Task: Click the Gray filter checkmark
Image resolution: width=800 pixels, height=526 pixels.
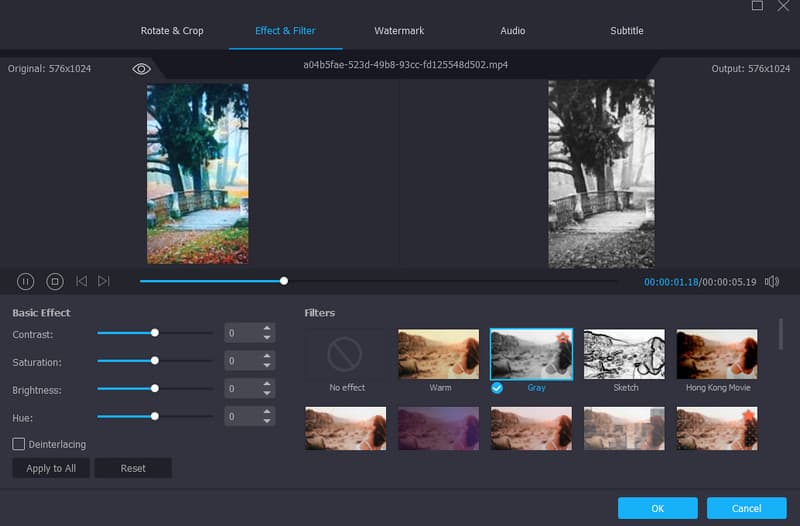Action: click(497, 388)
